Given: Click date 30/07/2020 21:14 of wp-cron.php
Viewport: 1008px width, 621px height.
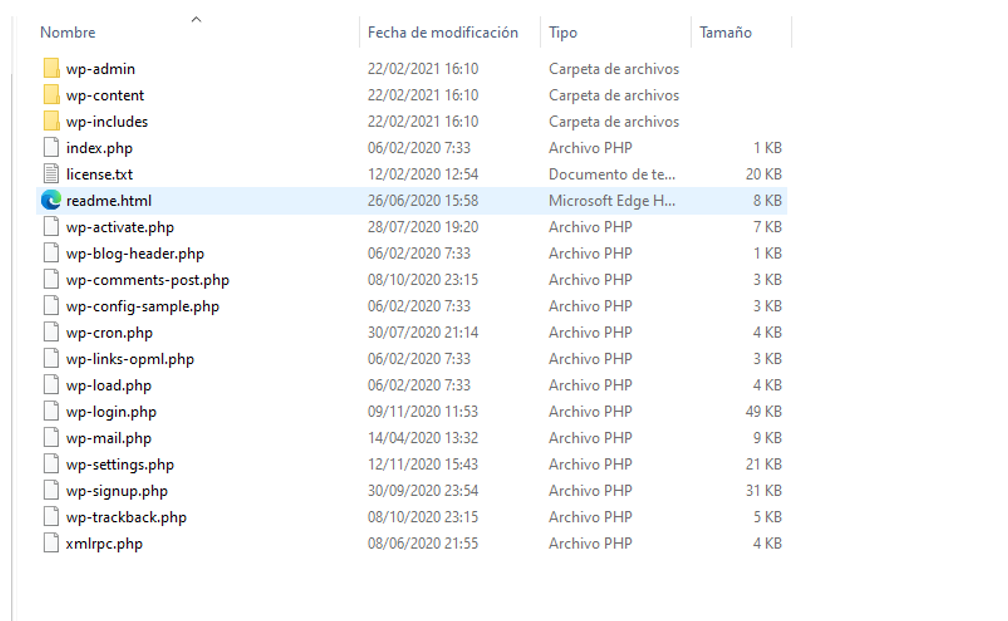Looking at the screenshot, I should (x=423, y=332).
